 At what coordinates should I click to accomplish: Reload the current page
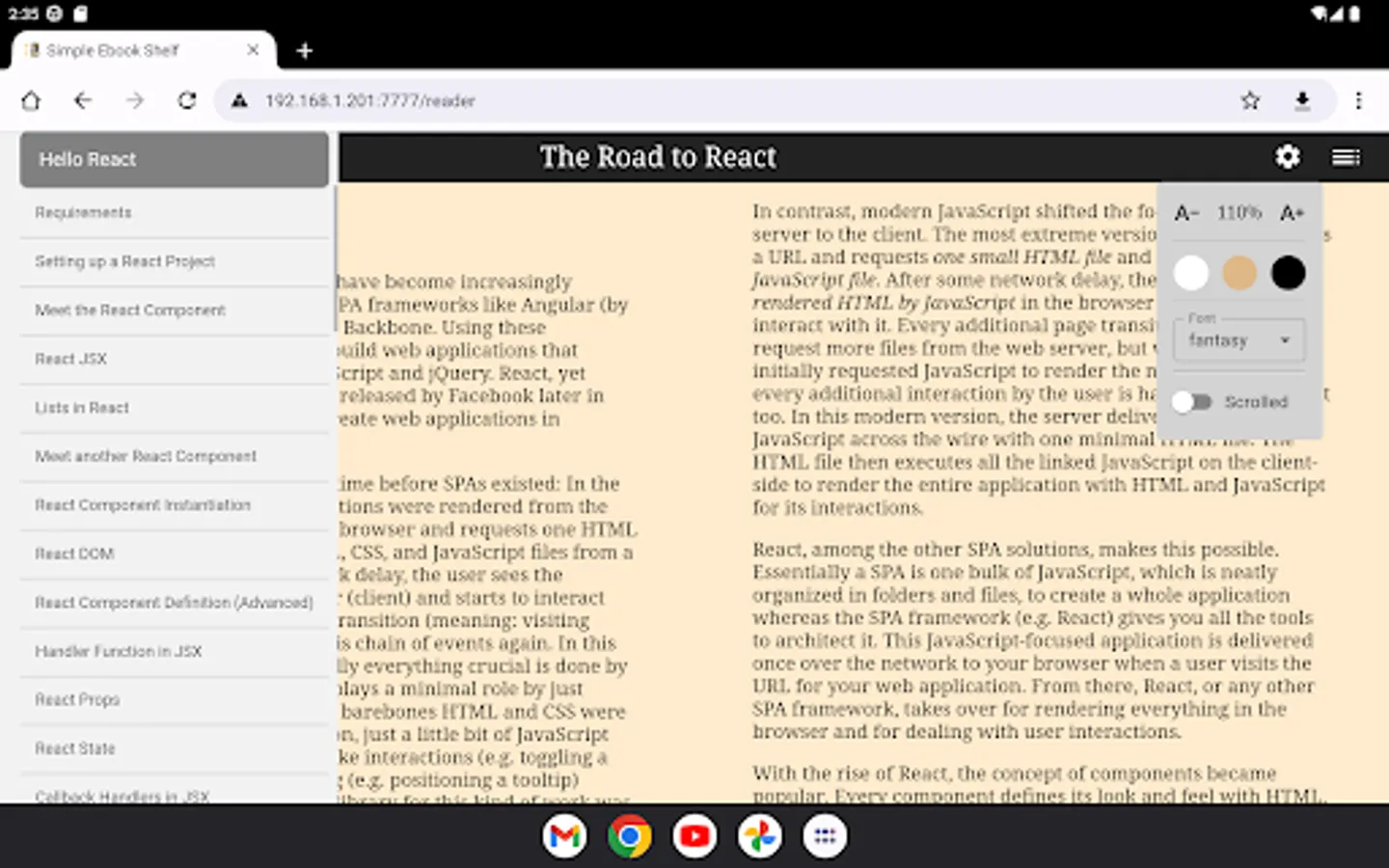coord(187,100)
